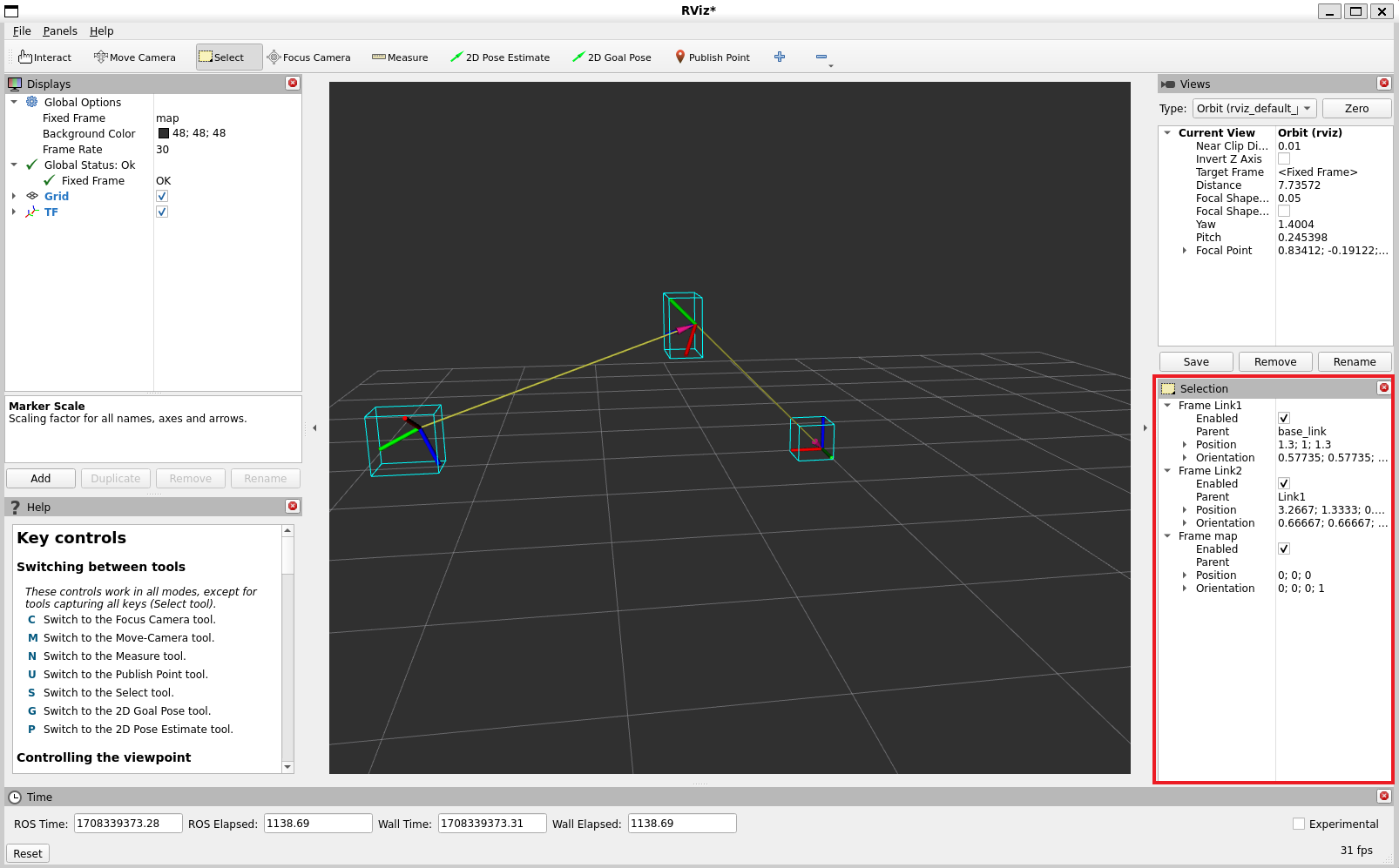Open the view Type dropdown
The image size is (1399, 868).
point(1254,109)
